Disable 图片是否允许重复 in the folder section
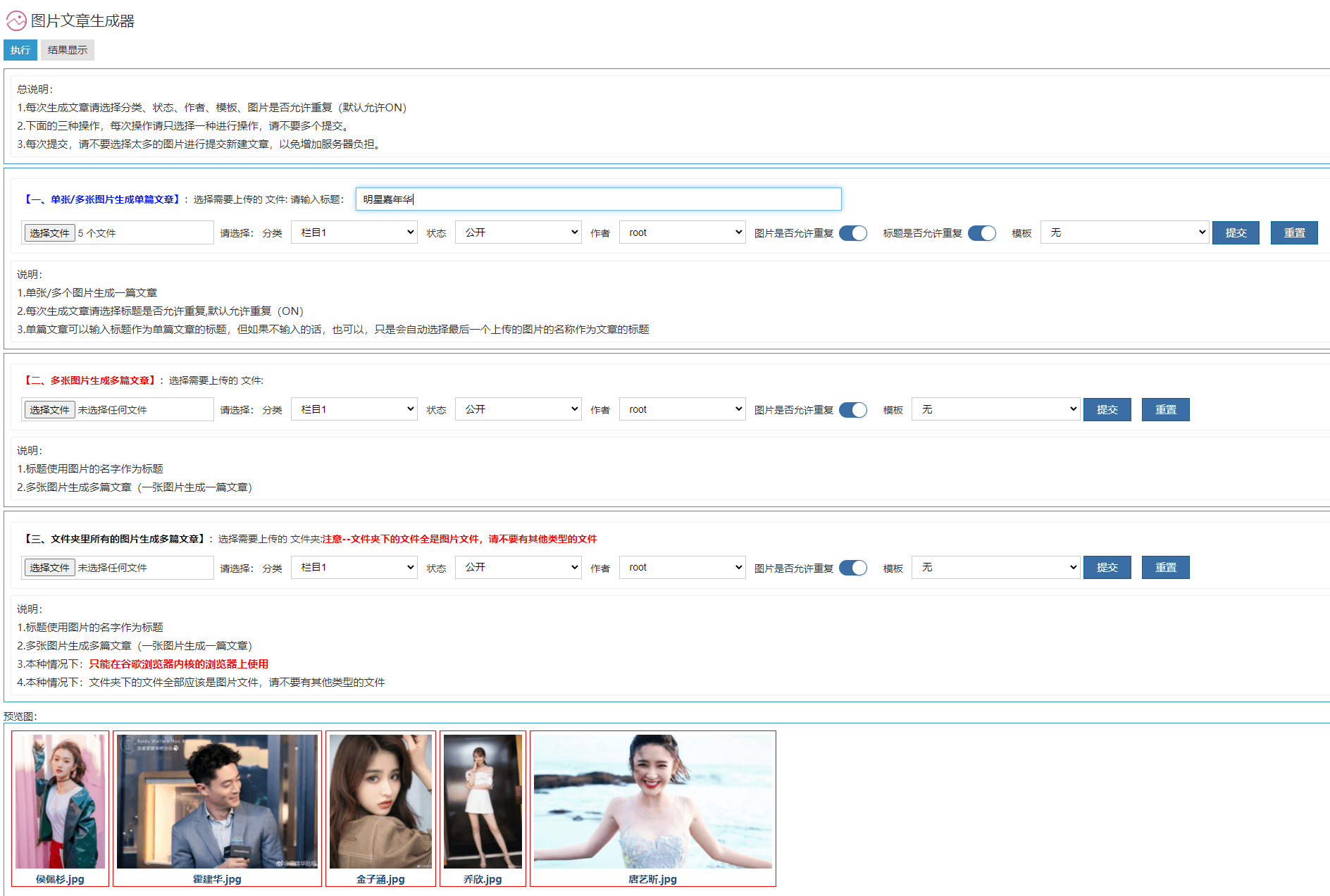The width and height of the screenshot is (1330, 896). [852, 568]
